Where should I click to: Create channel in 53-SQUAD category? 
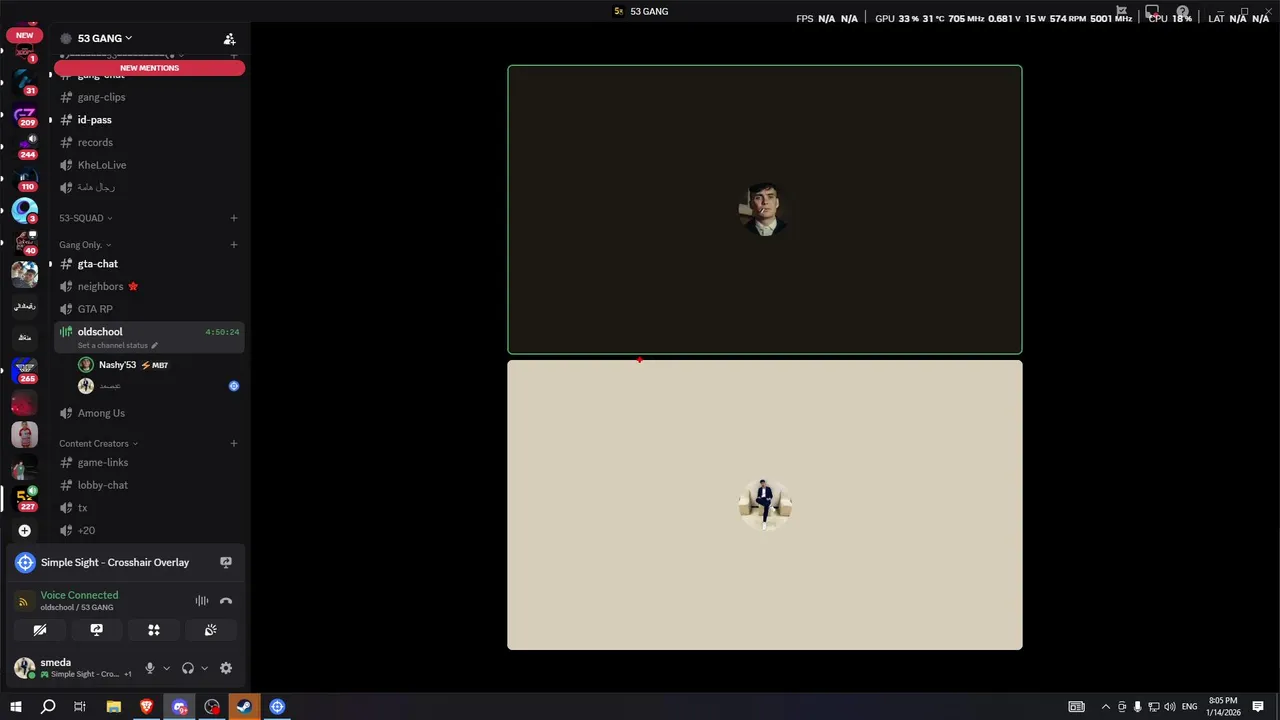coord(234,218)
